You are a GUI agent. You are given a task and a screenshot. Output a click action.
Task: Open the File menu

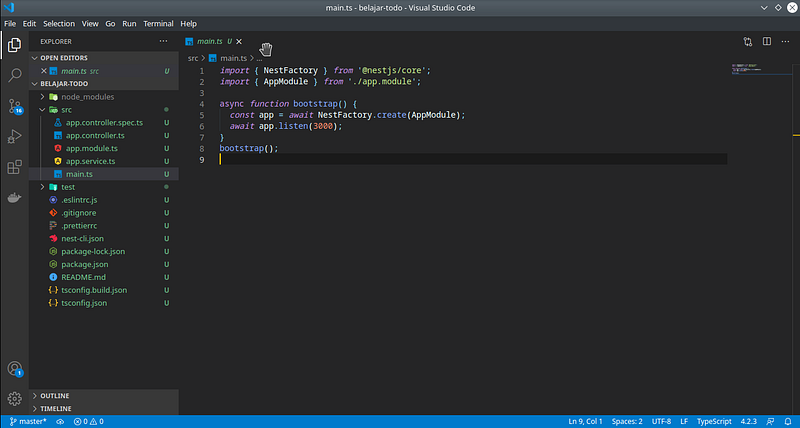click(10, 23)
